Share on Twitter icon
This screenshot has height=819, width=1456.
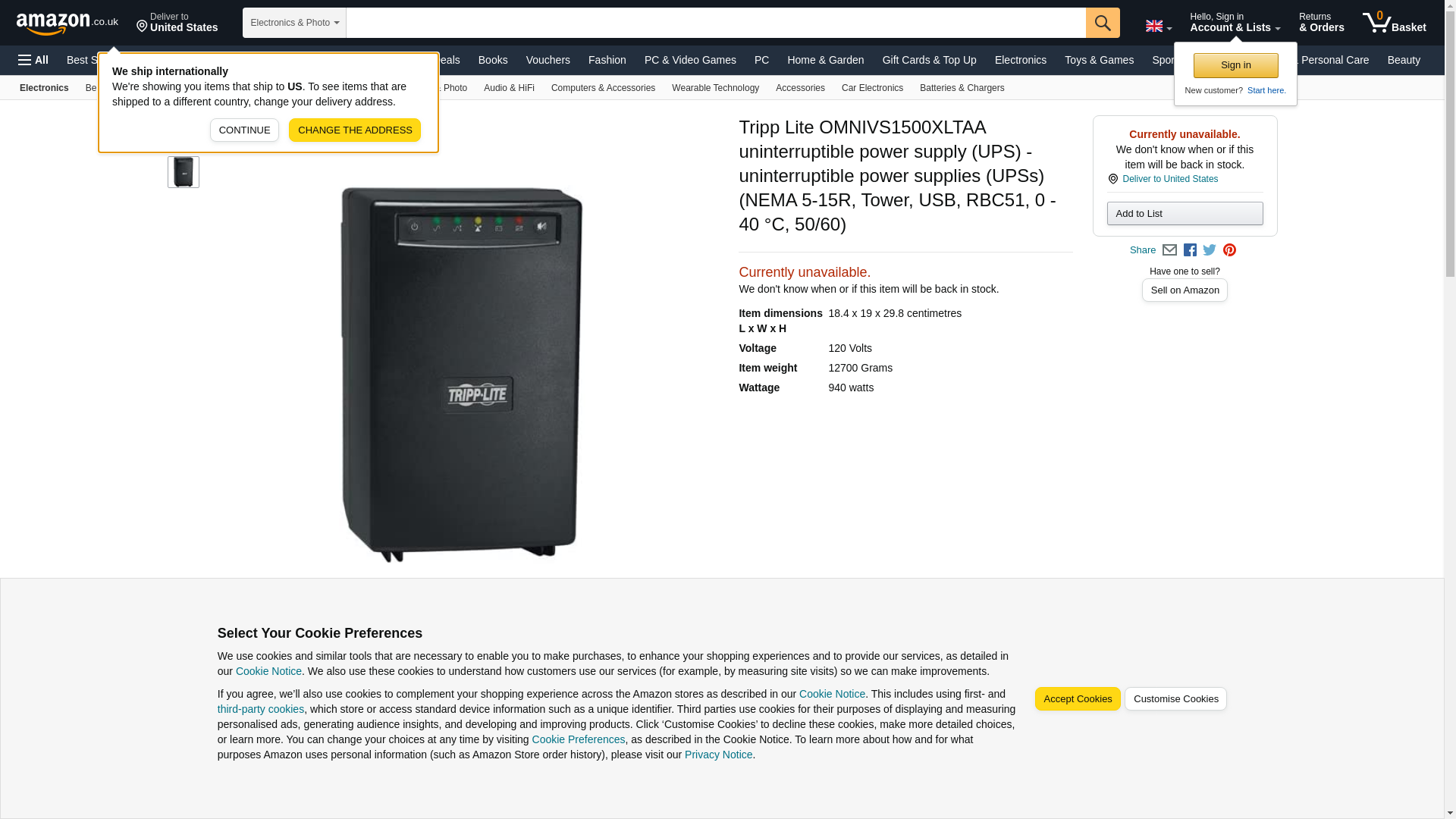pyautogui.click(x=1210, y=250)
